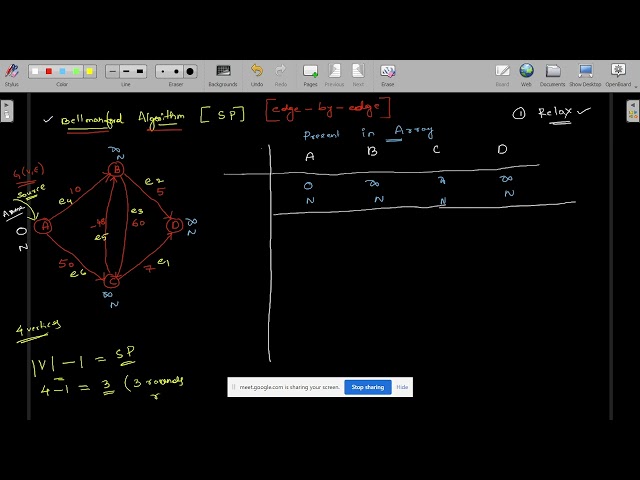
Task: Open the Documents view
Action: [x=553, y=75]
